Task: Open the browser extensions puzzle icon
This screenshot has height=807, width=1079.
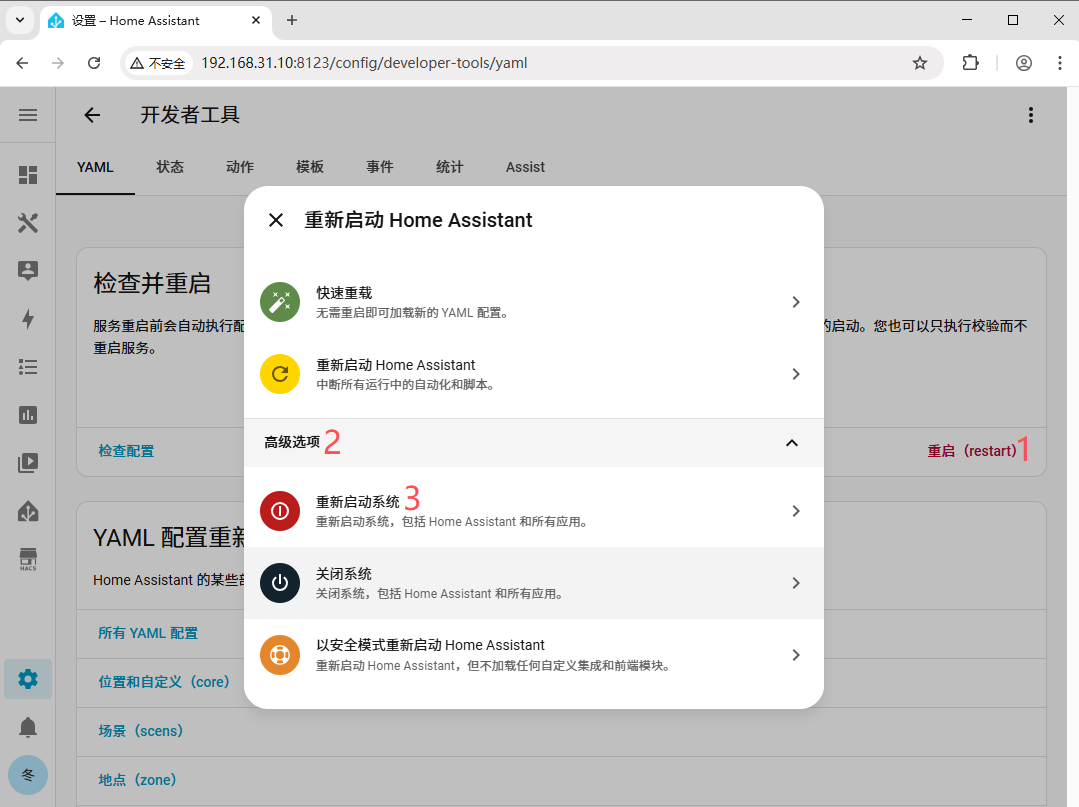Action: [x=970, y=63]
